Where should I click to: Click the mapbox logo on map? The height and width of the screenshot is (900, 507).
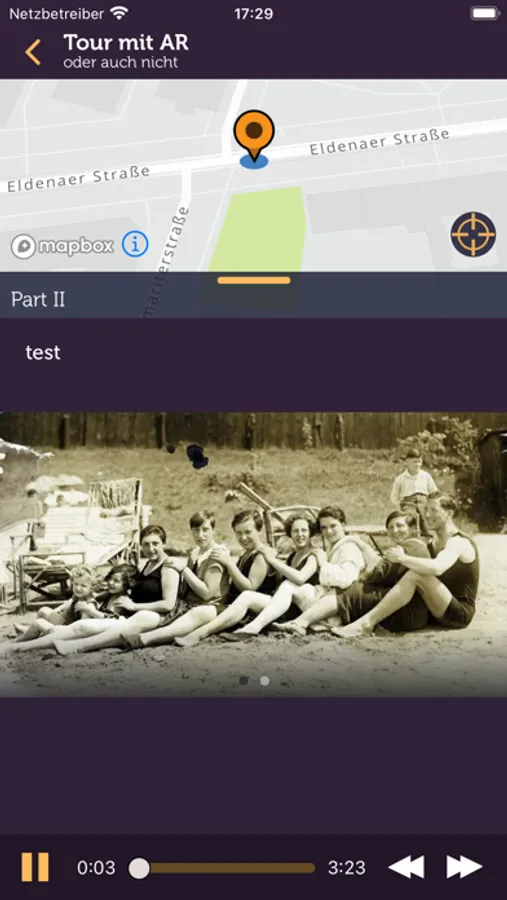[x=62, y=246]
